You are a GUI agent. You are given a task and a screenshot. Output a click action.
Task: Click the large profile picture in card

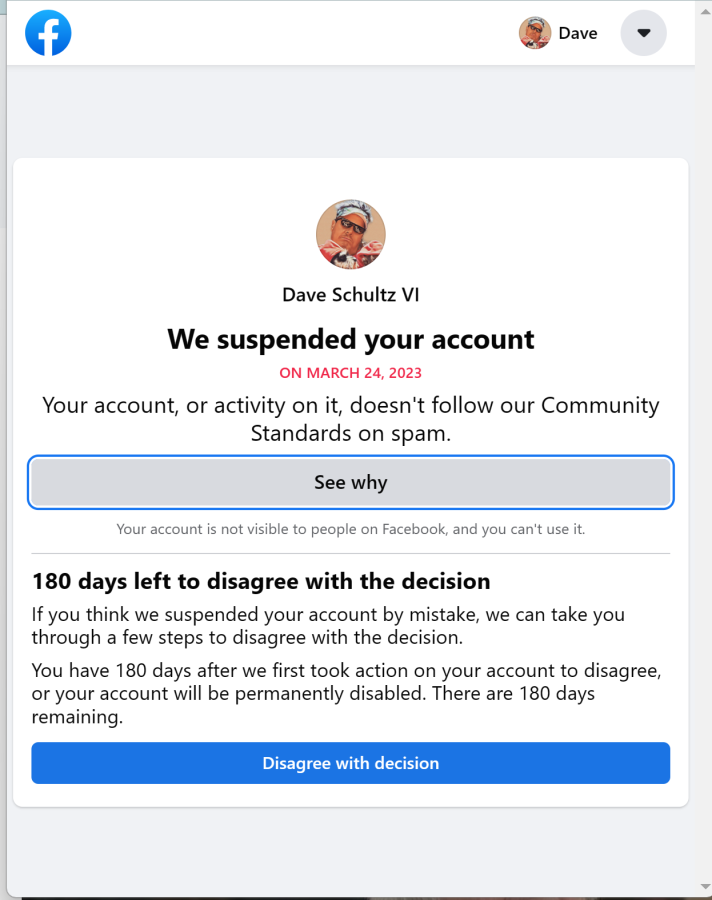tap(351, 234)
